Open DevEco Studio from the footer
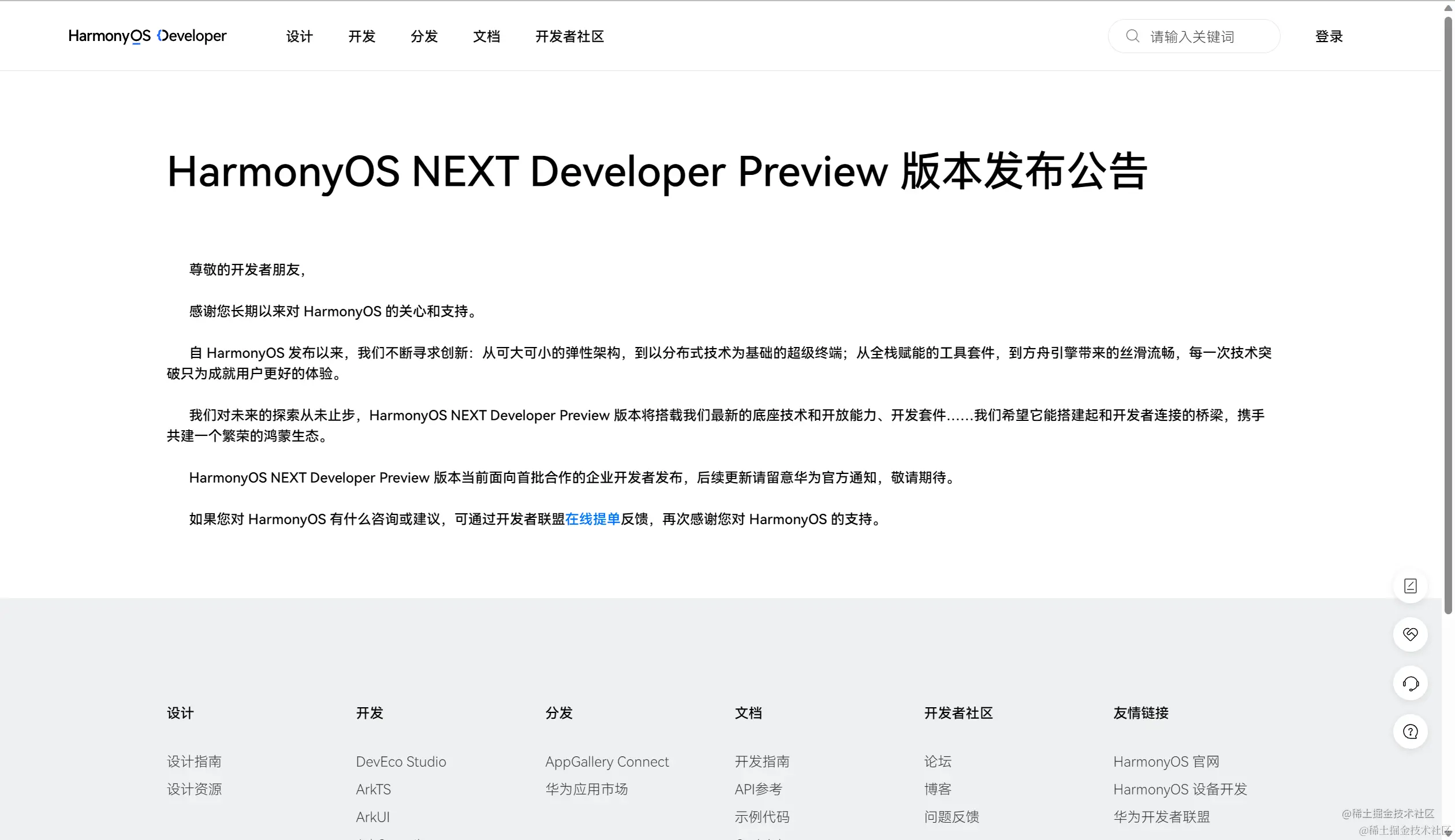 pos(401,761)
